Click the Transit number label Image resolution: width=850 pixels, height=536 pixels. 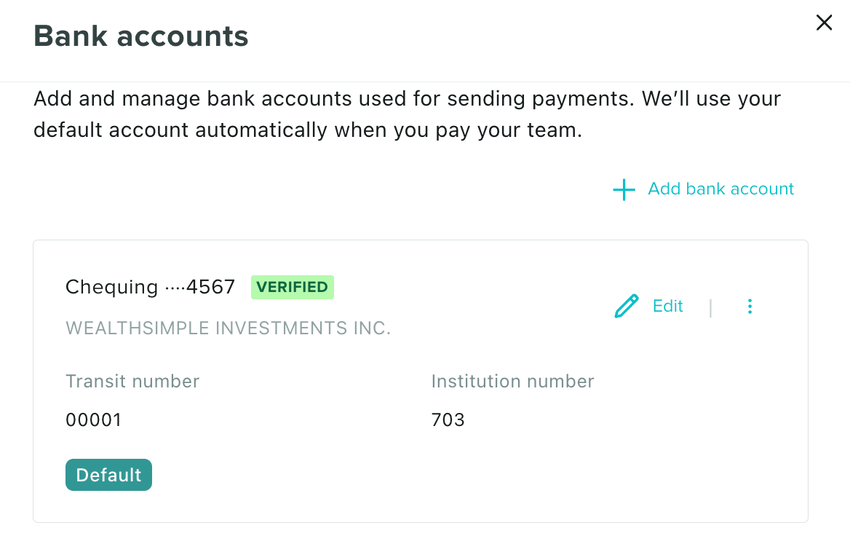(132, 381)
